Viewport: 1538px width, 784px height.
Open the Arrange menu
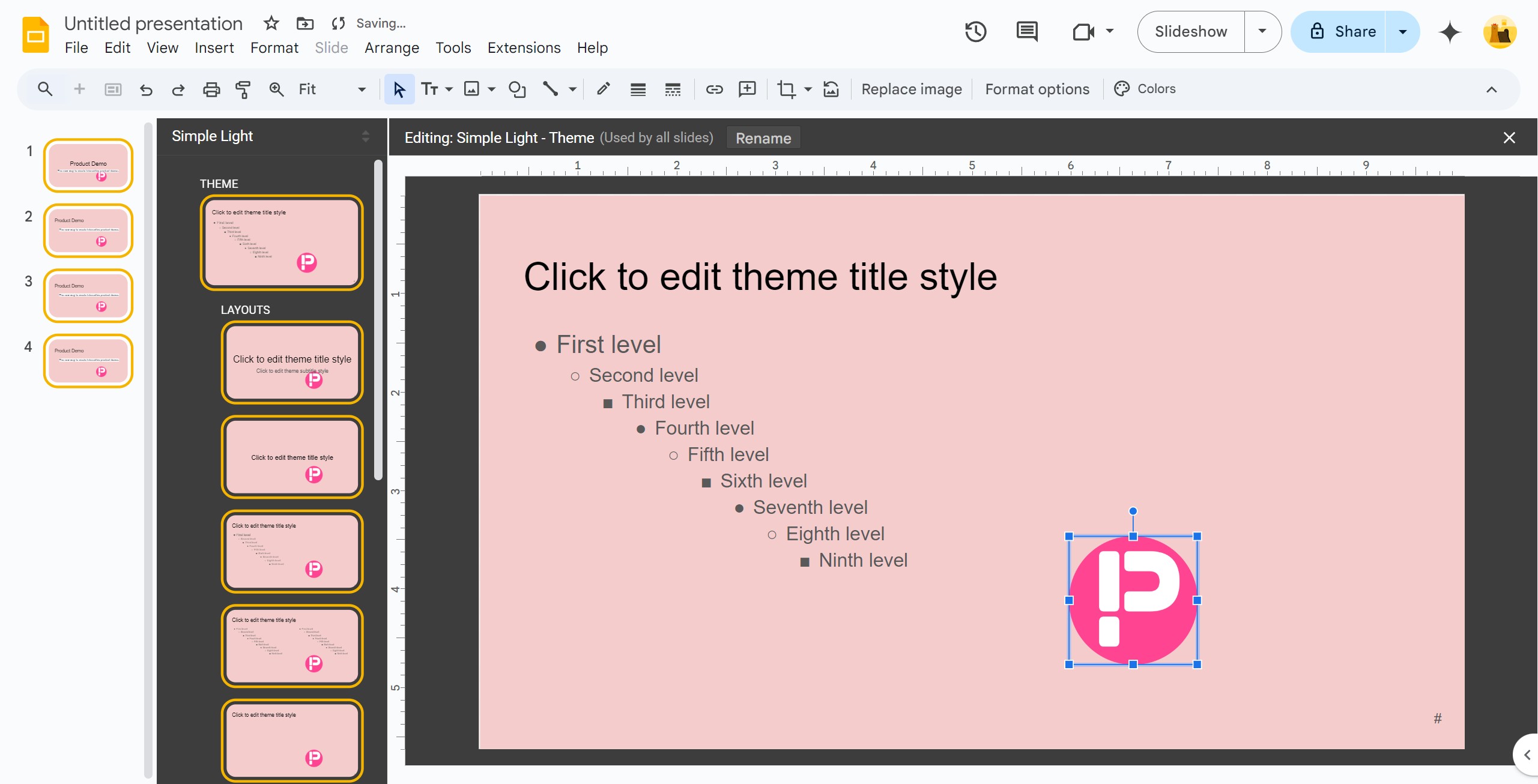click(392, 47)
